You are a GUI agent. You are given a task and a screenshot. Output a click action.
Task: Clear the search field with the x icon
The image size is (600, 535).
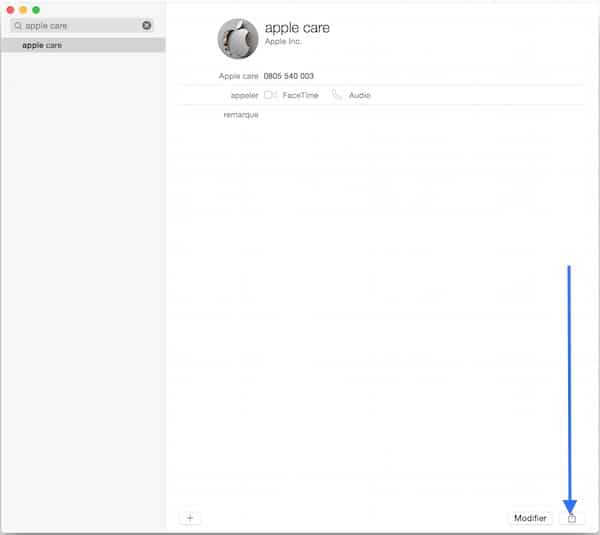pyautogui.click(x=147, y=26)
